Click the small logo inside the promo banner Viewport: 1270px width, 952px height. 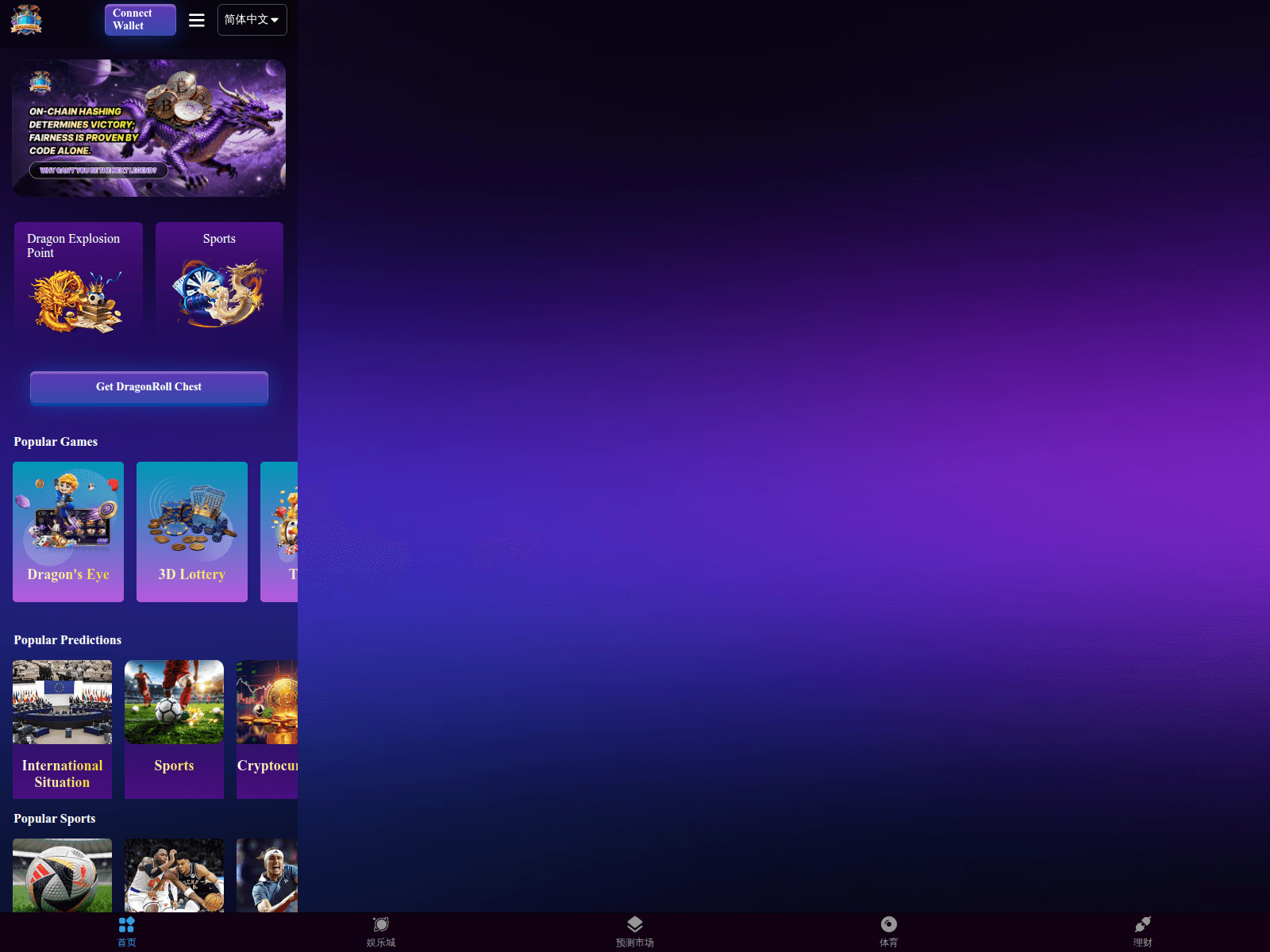pos(40,83)
